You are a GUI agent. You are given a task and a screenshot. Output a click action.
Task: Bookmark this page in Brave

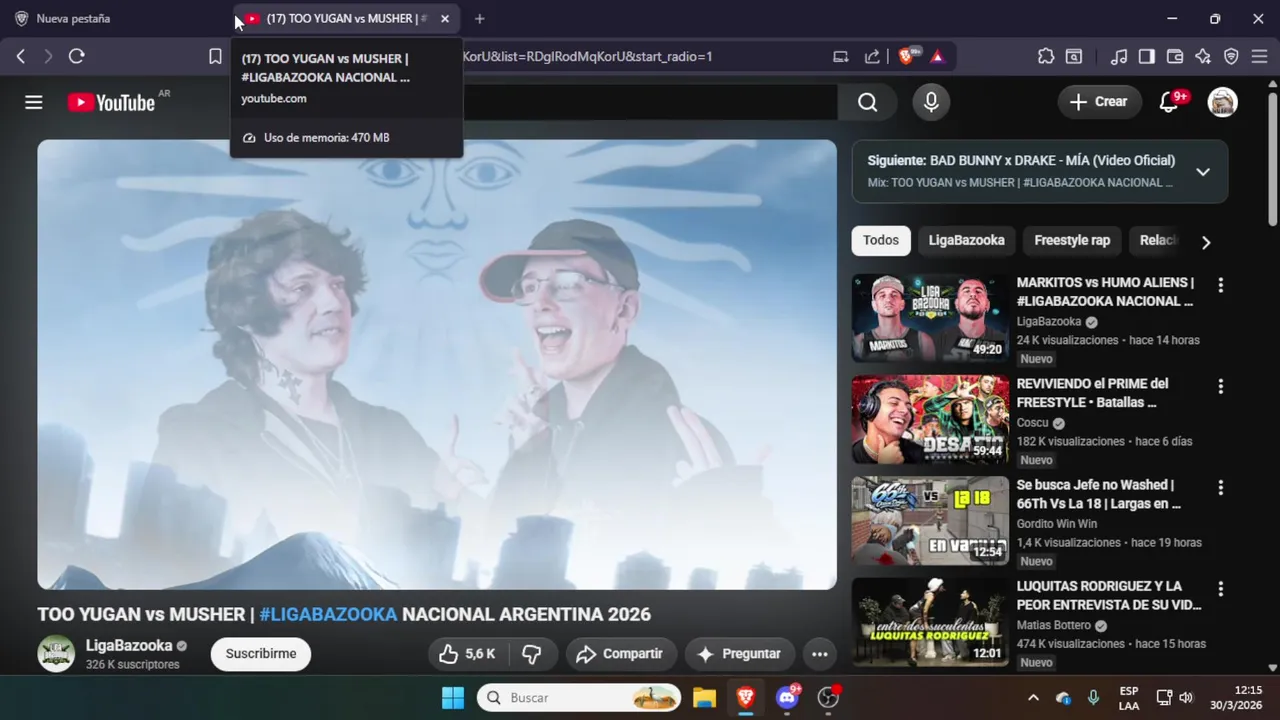pyautogui.click(x=215, y=56)
